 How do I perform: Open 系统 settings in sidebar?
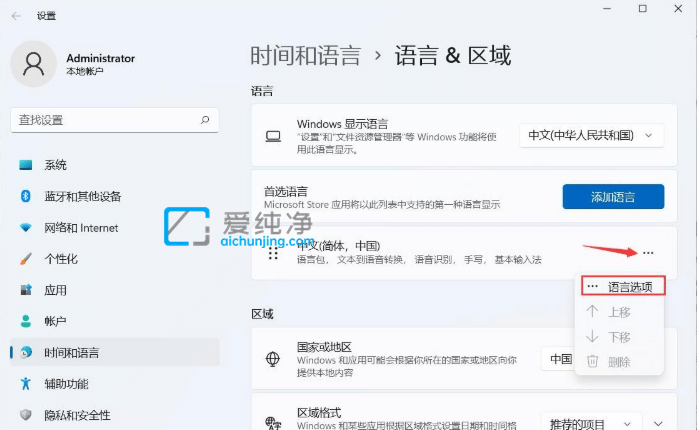pos(115,165)
